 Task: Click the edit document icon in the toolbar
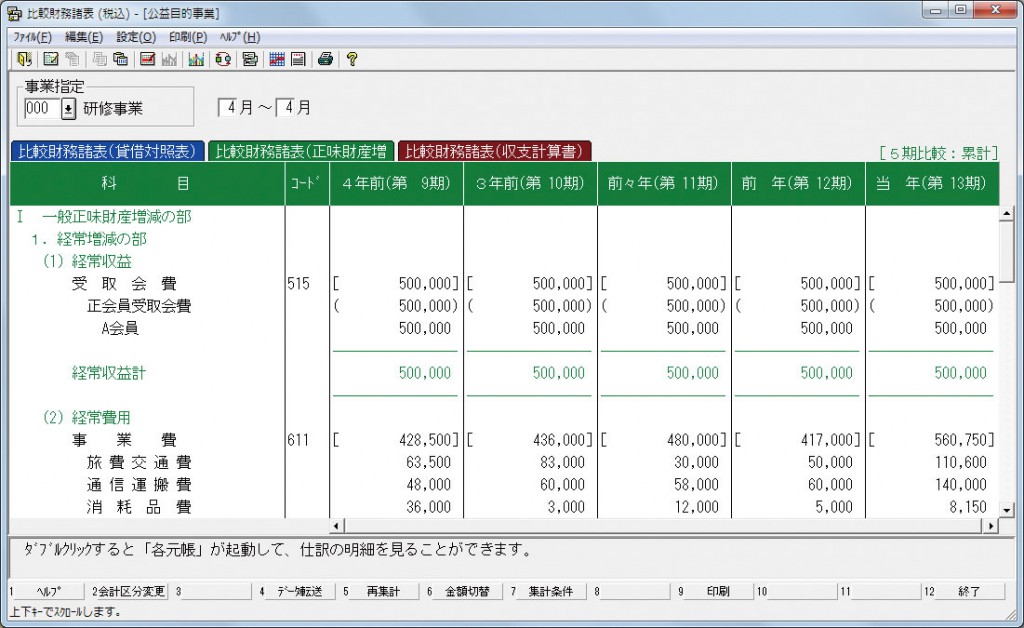50,59
